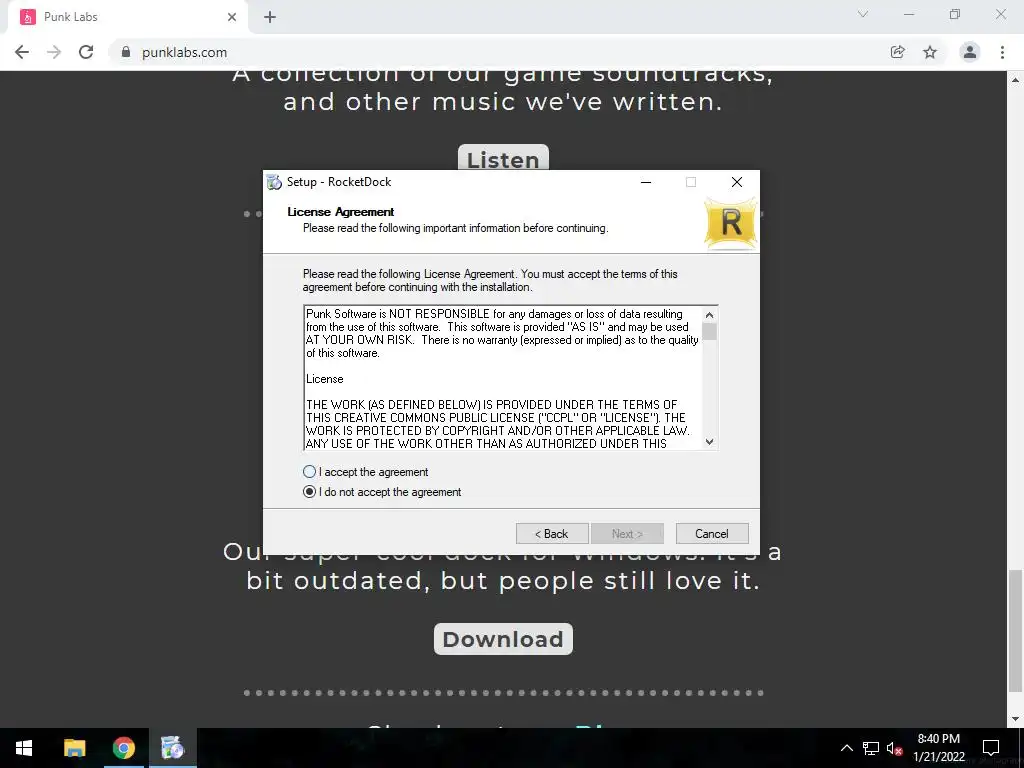
Task: Click the Listen button on the webpage
Action: 503,159
